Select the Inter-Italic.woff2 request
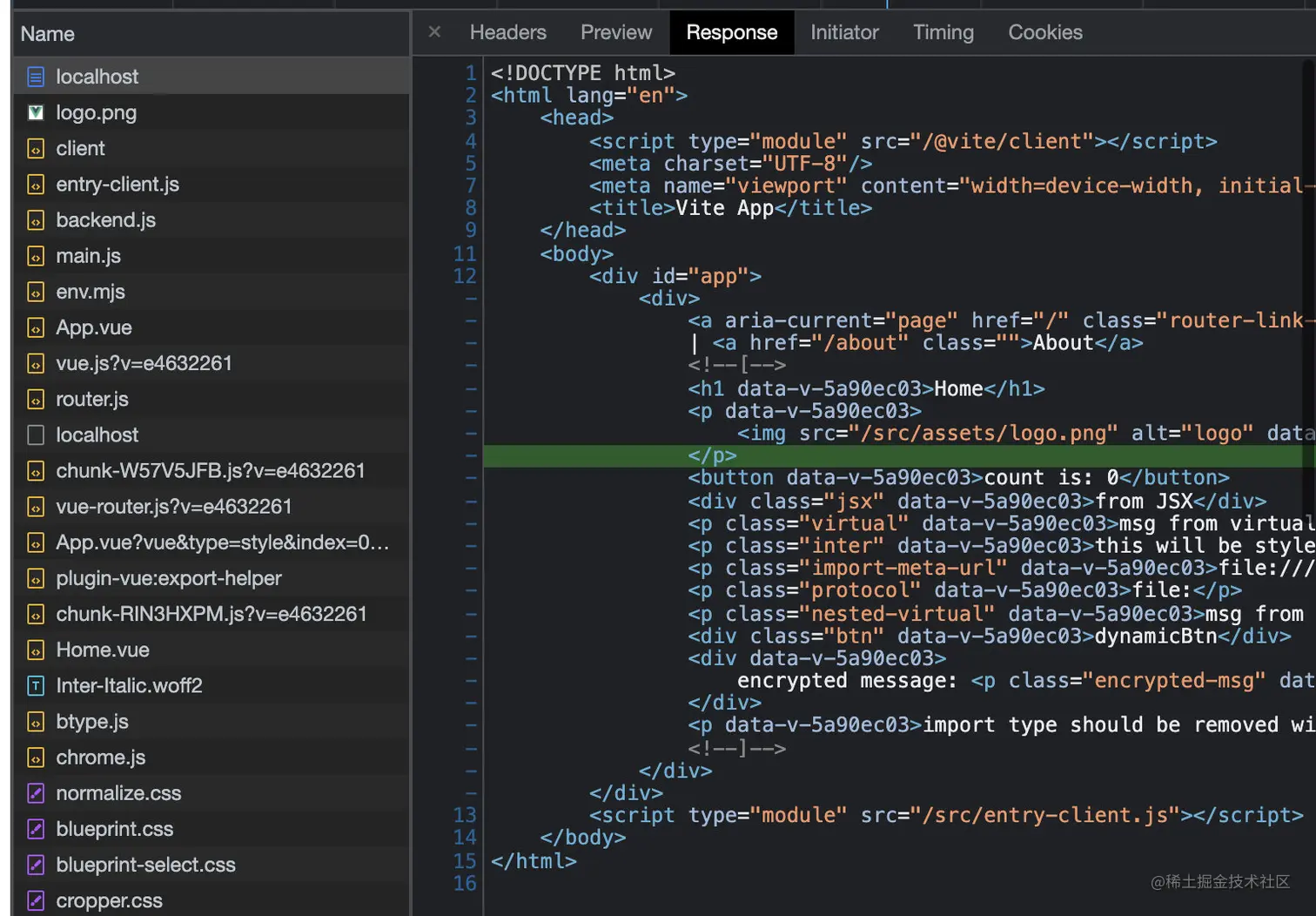The image size is (1316, 916). coord(211,686)
